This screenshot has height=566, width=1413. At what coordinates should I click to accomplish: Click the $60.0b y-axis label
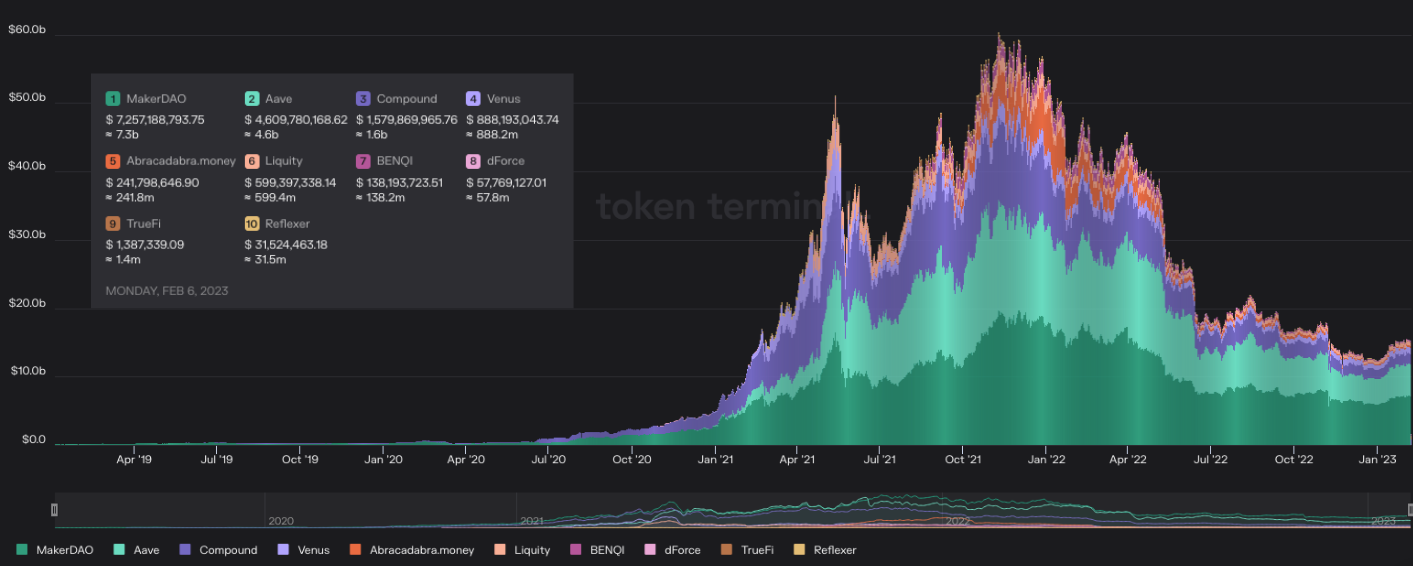tap(27, 30)
